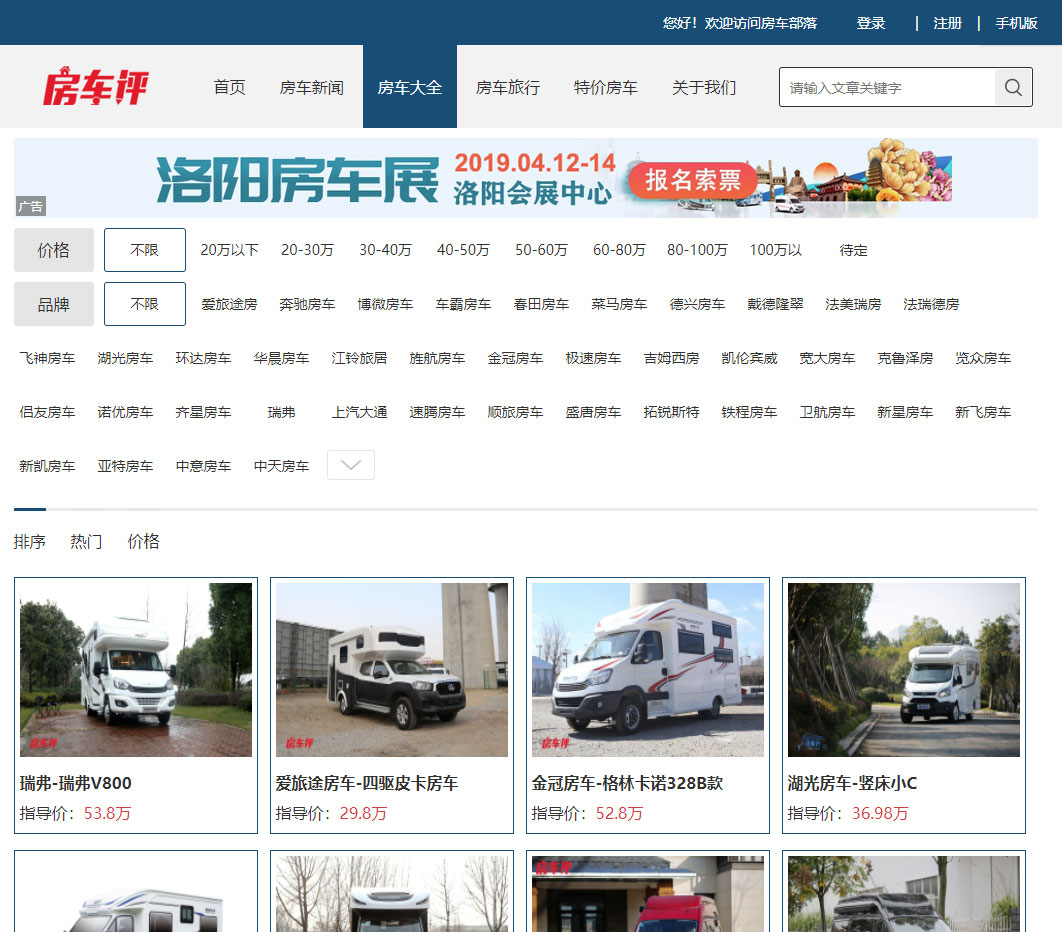This screenshot has width=1062, height=932.
Task: Expand the brand list chevron
Action: click(351, 465)
